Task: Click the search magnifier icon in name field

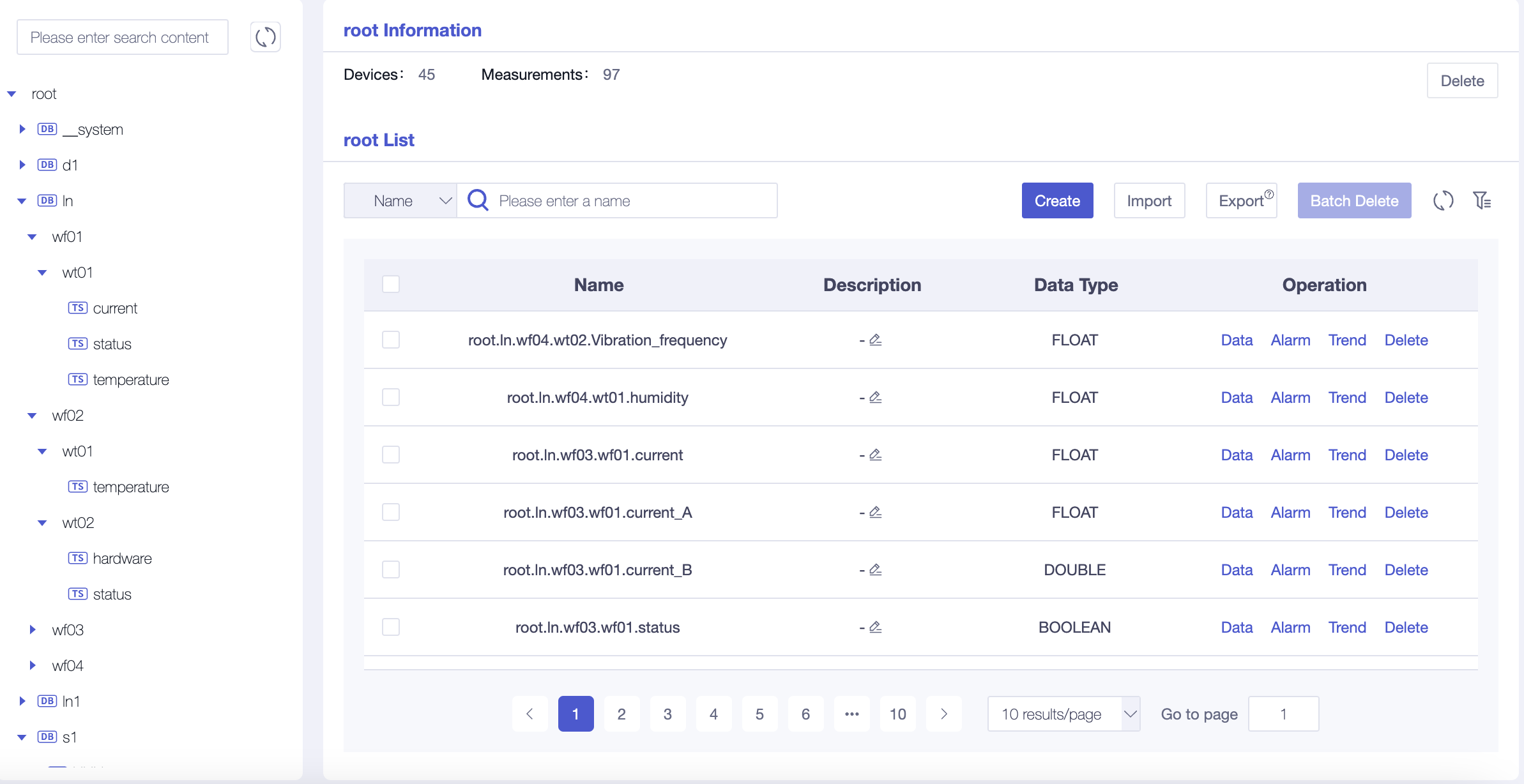Action: pyautogui.click(x=478, y=200)
